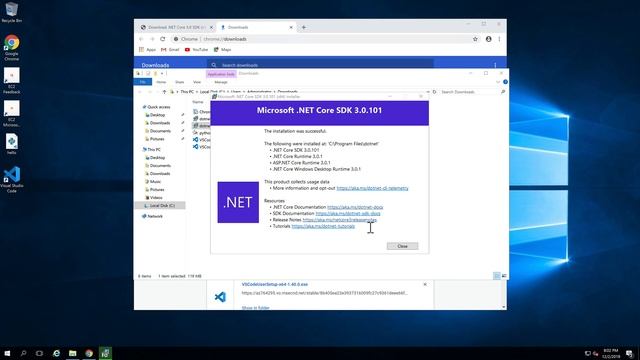The width and height of the screenshot is (640, 360).
Task: Open the Windows Start menu
Action: coord(7,353)
